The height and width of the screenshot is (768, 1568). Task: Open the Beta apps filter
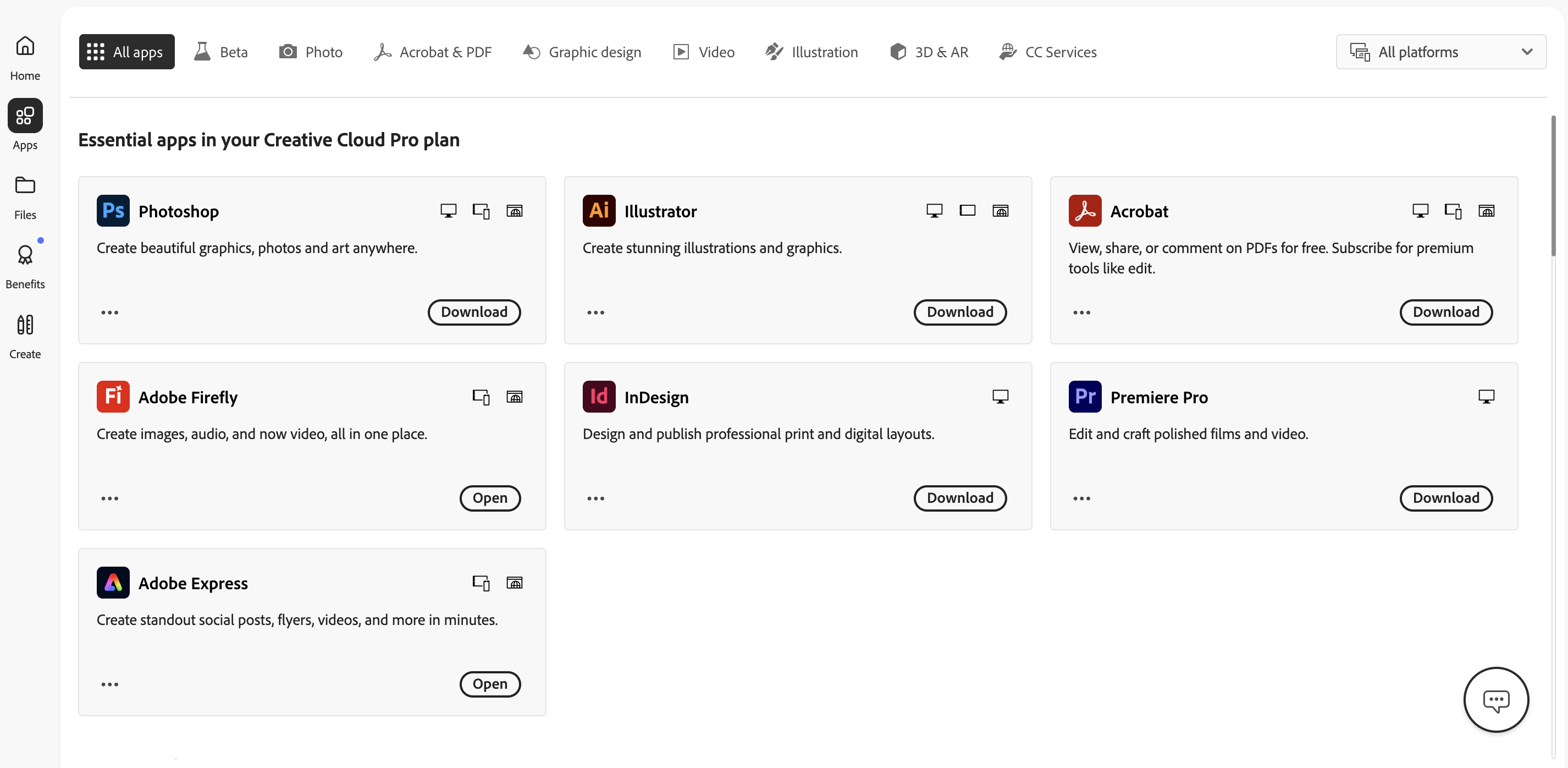tap(220, 52)
